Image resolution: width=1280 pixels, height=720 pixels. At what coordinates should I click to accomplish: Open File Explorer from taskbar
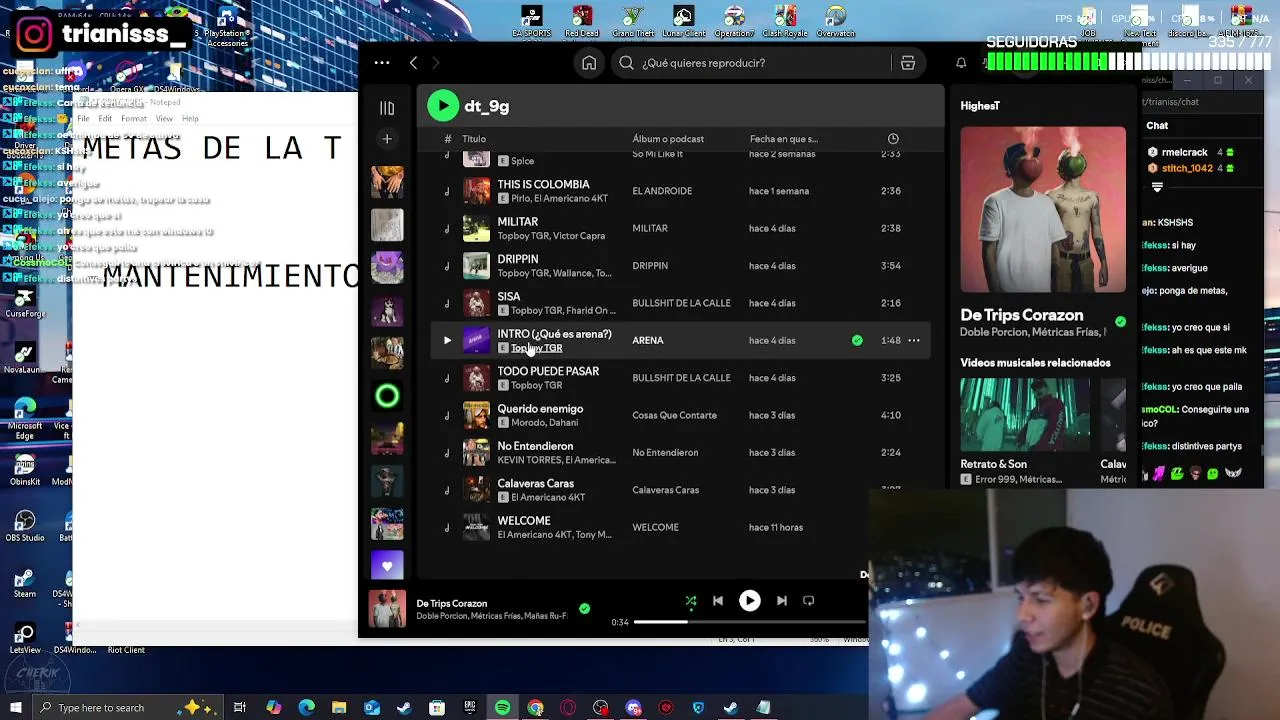(x=339, y=708)
